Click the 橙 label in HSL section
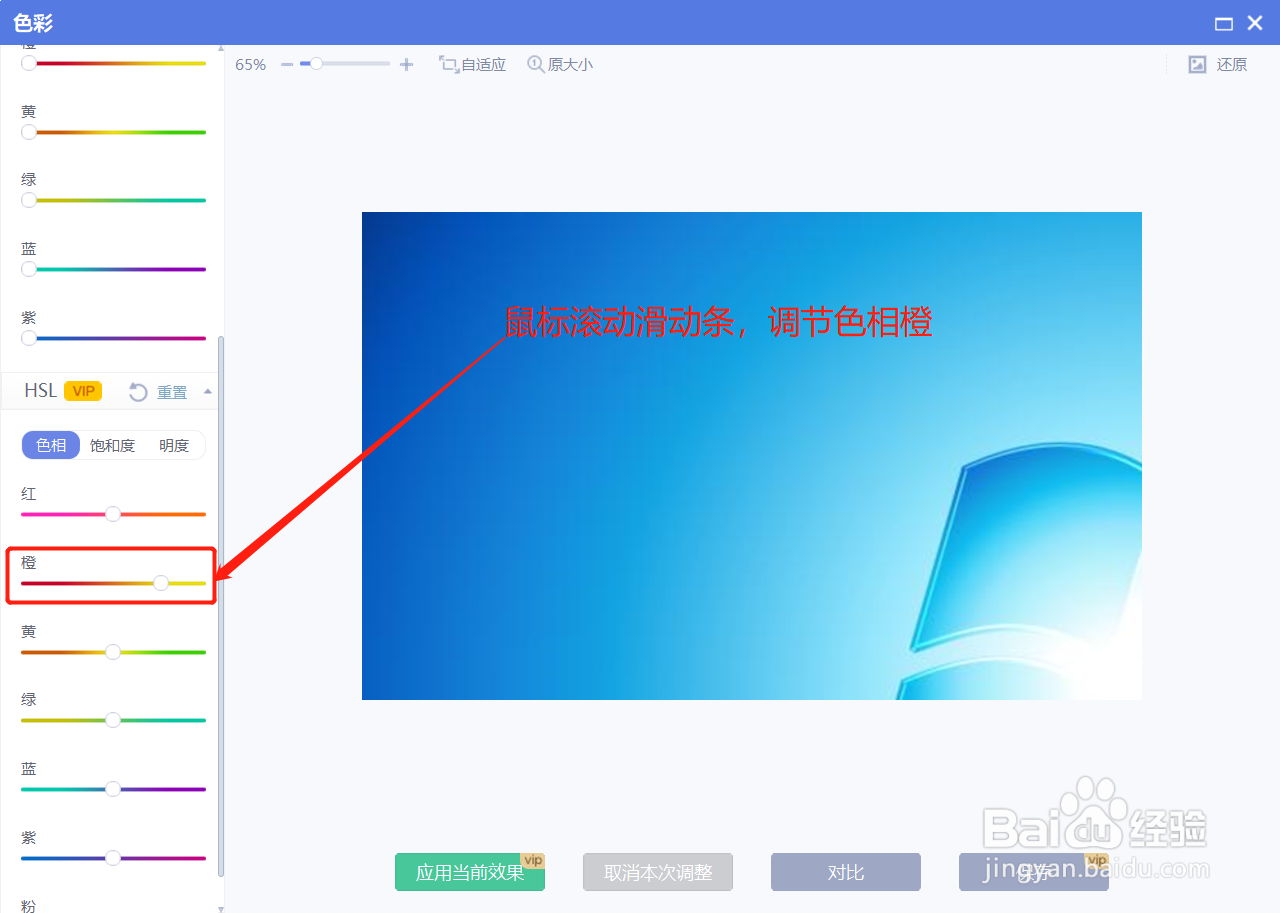The image size is (1280, 913). tap(29, 563)
